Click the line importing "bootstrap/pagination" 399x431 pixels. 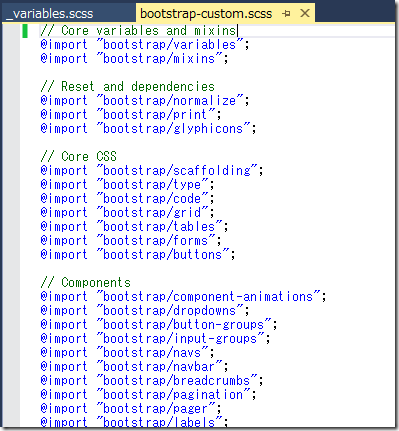148,395
